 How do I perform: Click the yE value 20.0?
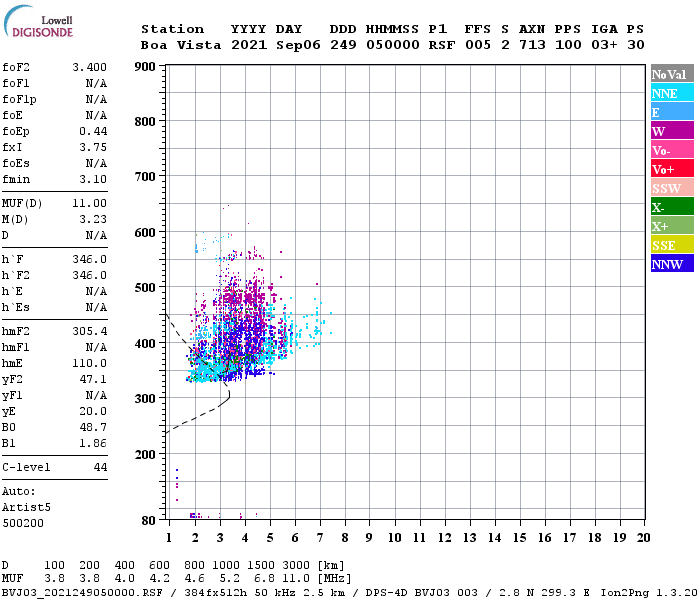[93, 411]
